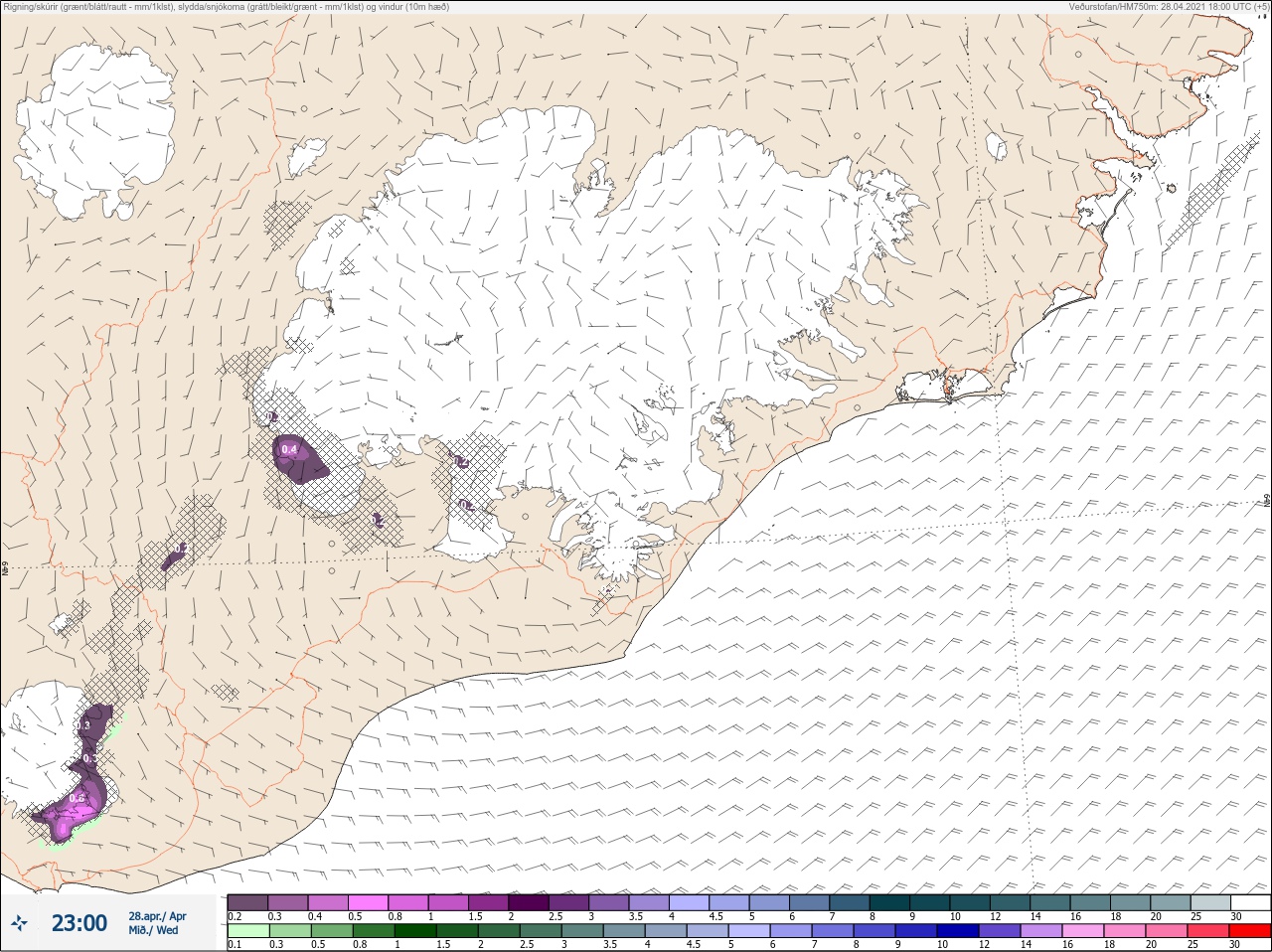Click the date text 28.apr./ Apr
Screen dimensions: 1272x952
coord(157,916)
